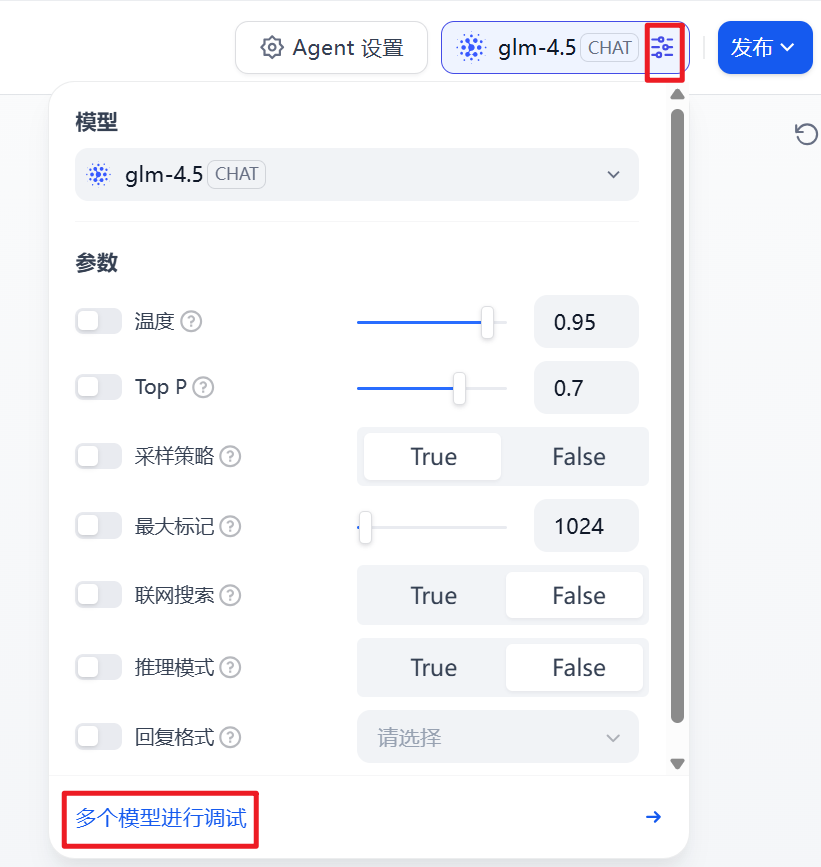Viewport: 821px width, 867px height.
Task: Click the help icon beside 回复格式
Action: click(x=230, y=737)
